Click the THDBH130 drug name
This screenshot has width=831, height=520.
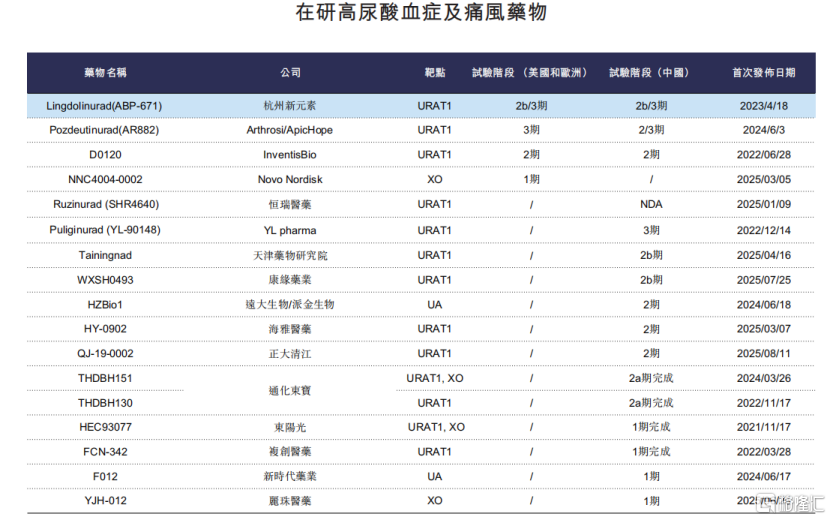point(105,403)
